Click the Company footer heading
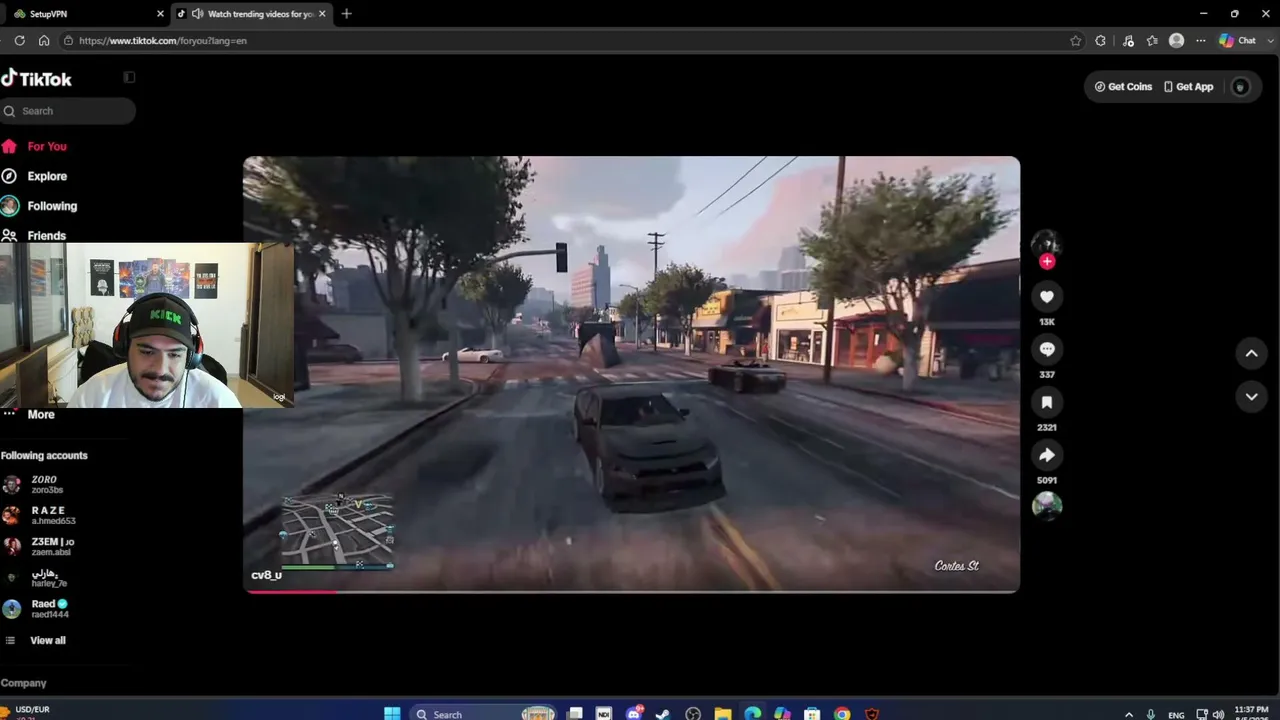Screen dimensions: 1280x720 coord(23,683)
